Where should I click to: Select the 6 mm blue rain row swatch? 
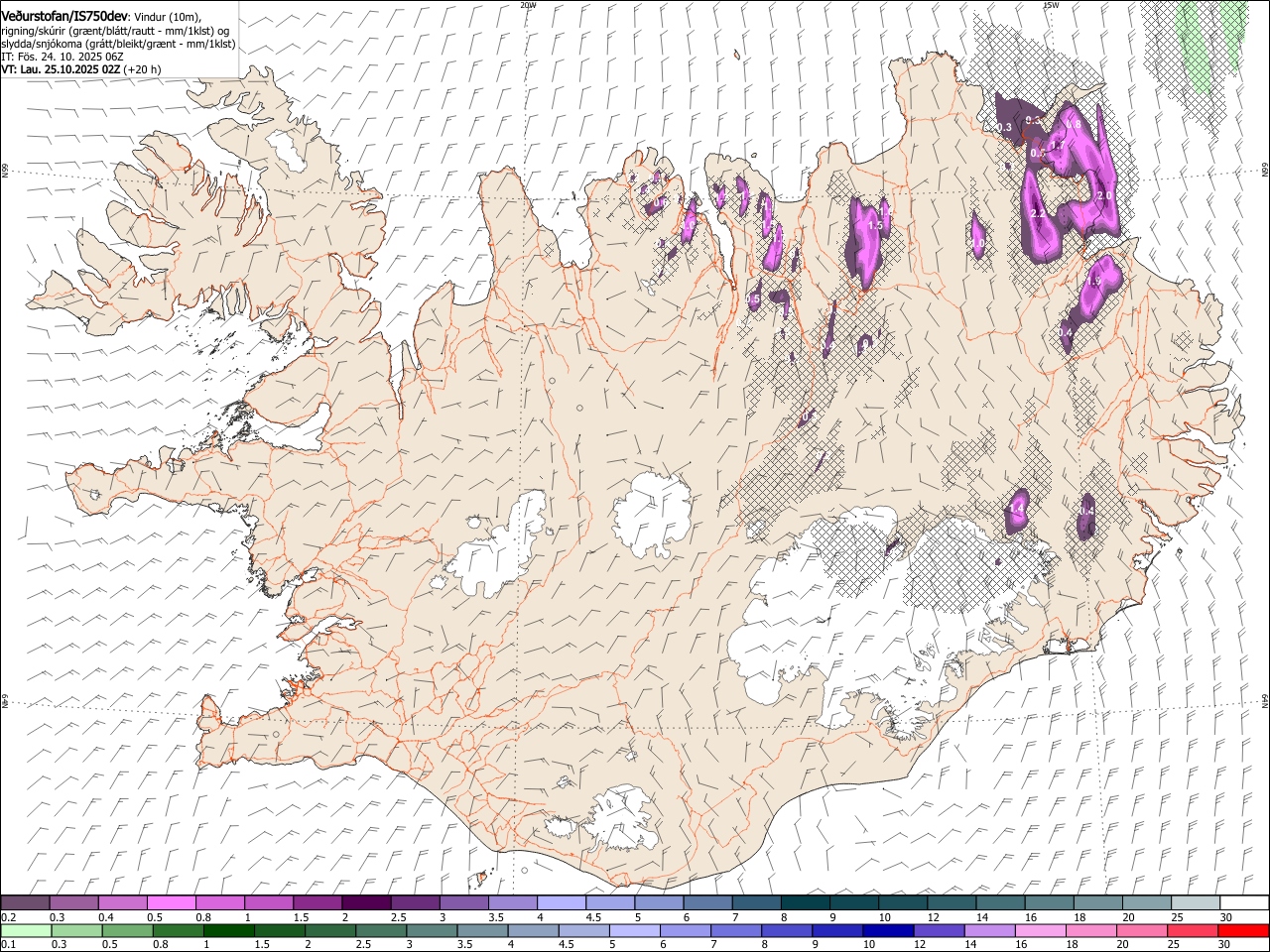point(685,931)
